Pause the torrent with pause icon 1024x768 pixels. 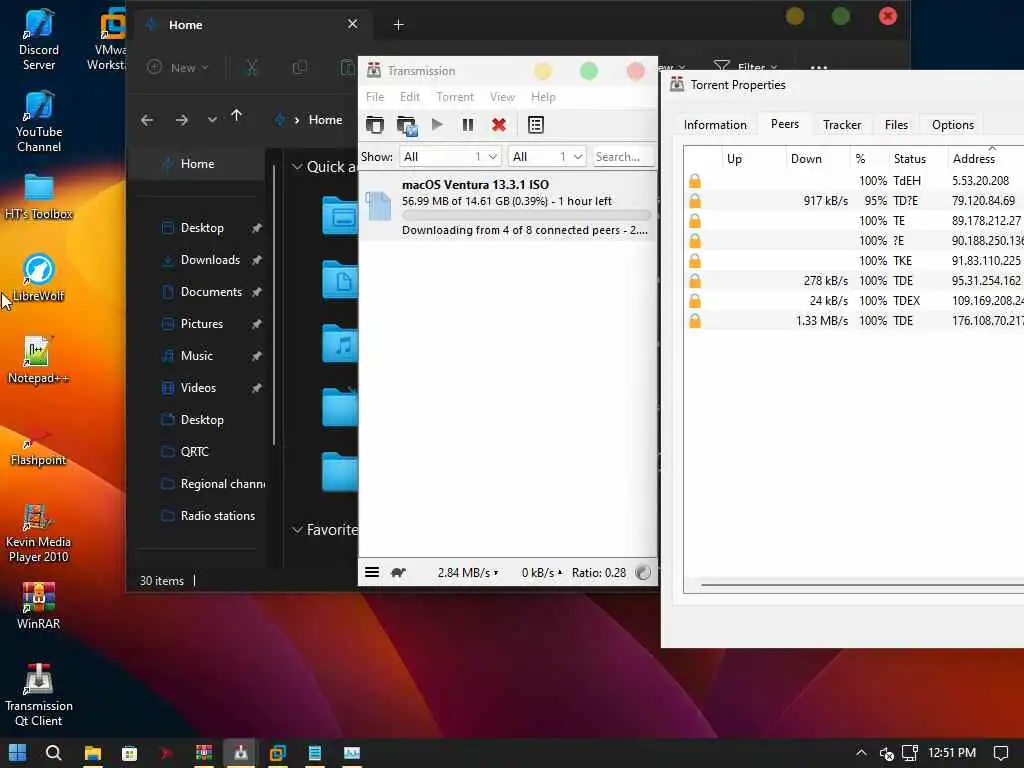coord(468,124)
